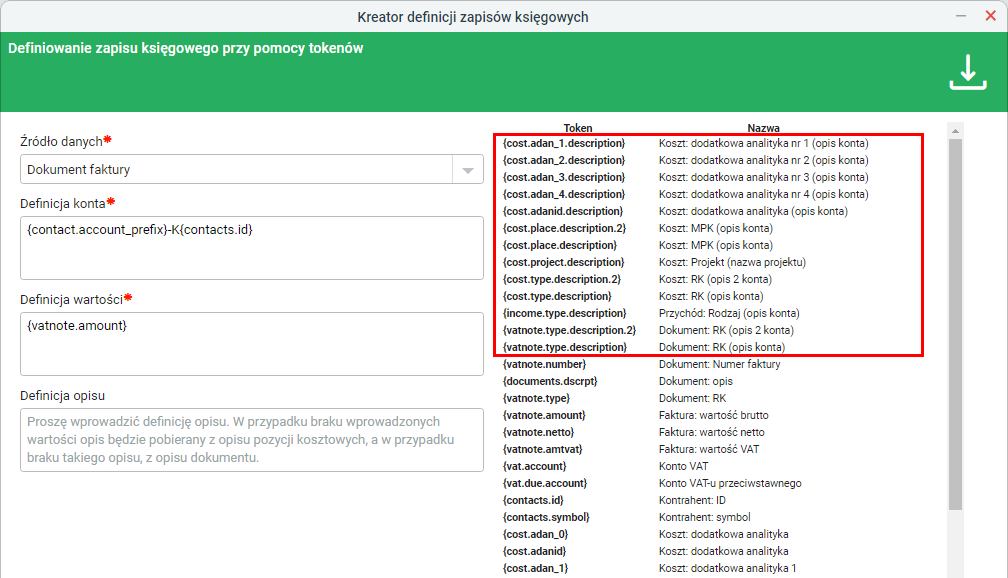Click into the Definicja konta text area

click(251, 248)
